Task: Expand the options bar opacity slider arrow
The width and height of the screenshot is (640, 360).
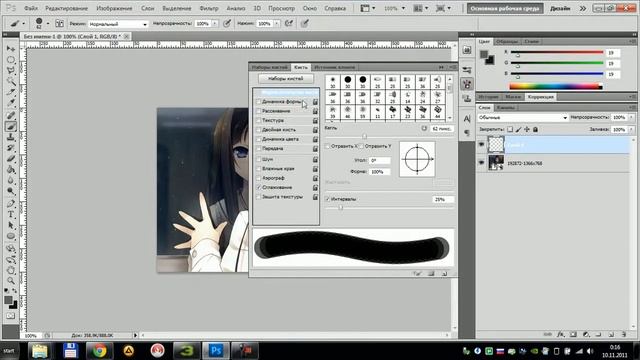Action: 215,24
